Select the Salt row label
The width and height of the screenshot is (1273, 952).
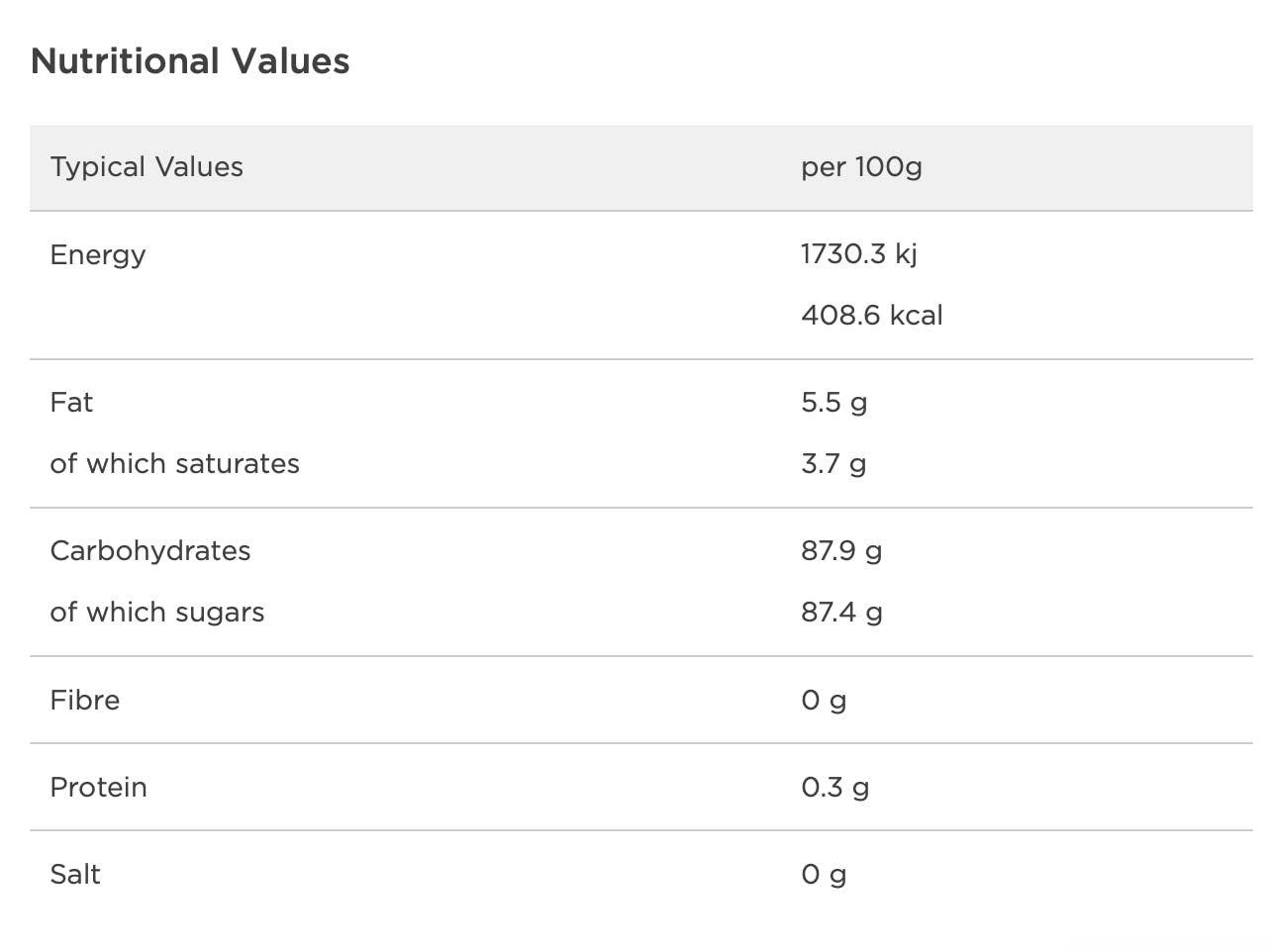pos(75,874)
